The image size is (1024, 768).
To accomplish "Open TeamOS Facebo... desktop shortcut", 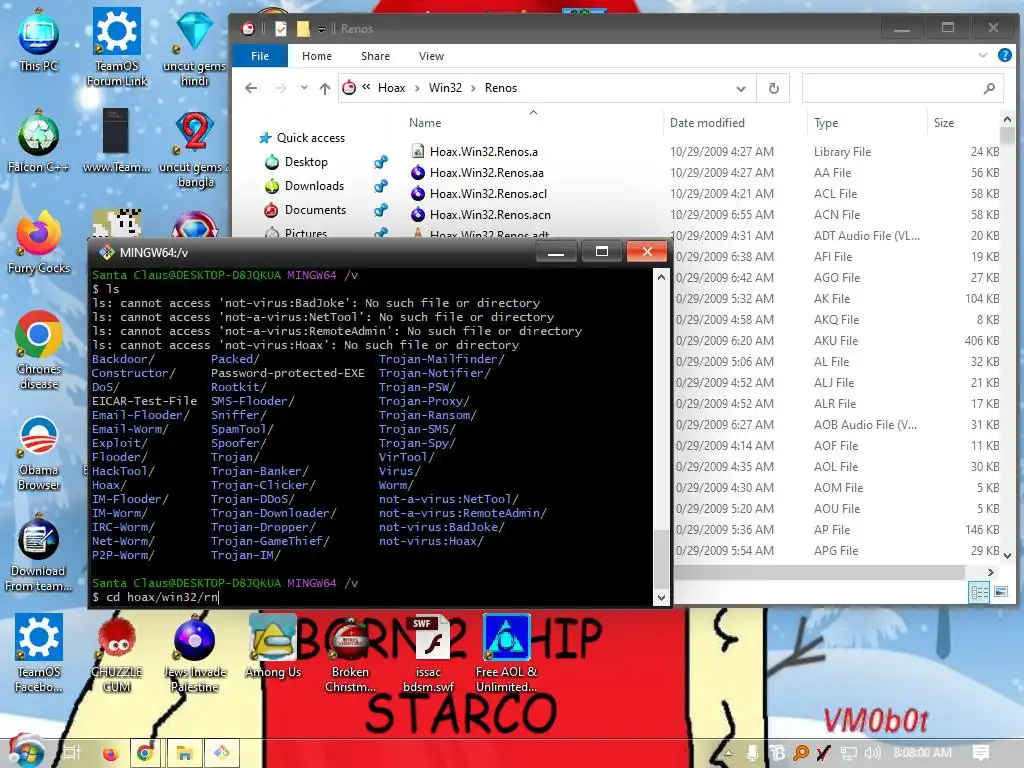I will click(39, 653).
